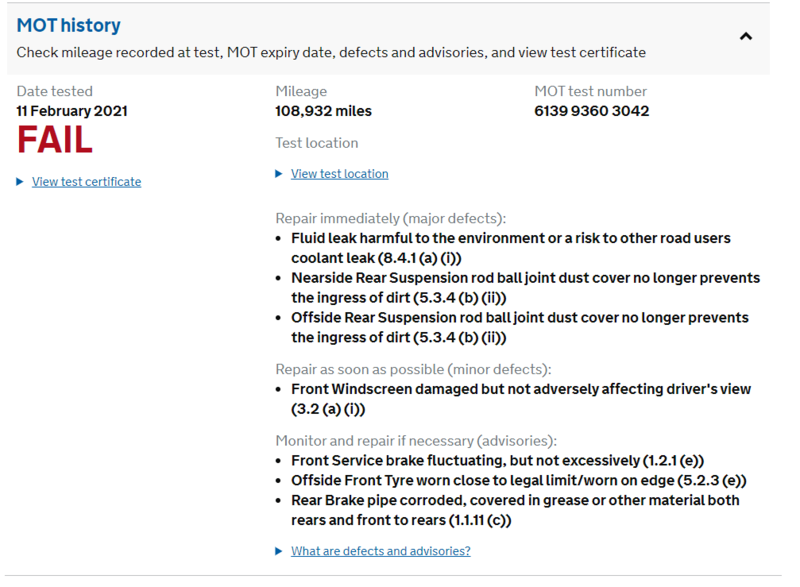Image resolution: width=800 pixels, height=587 pixels.
Task: Click the red FAIL result text
Action: click(55, 141)
